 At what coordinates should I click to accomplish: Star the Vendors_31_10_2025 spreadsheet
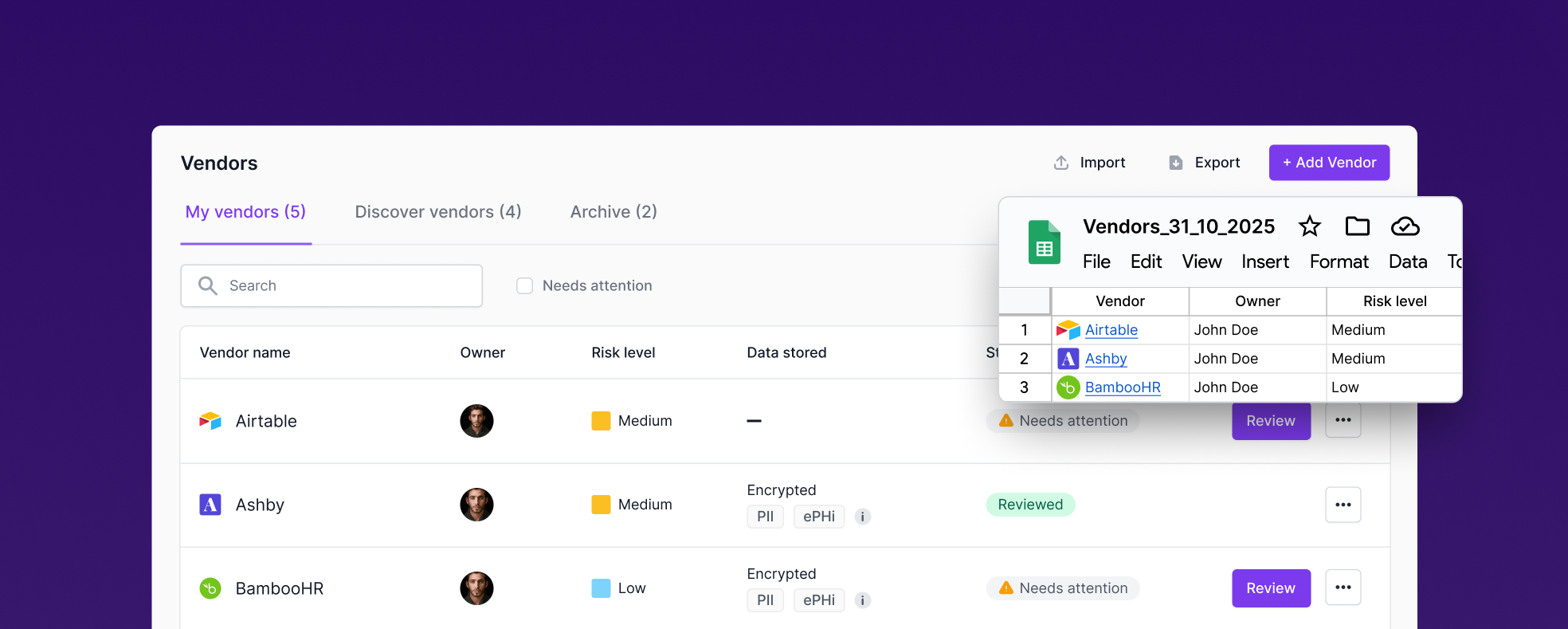tap(1310, 226)
